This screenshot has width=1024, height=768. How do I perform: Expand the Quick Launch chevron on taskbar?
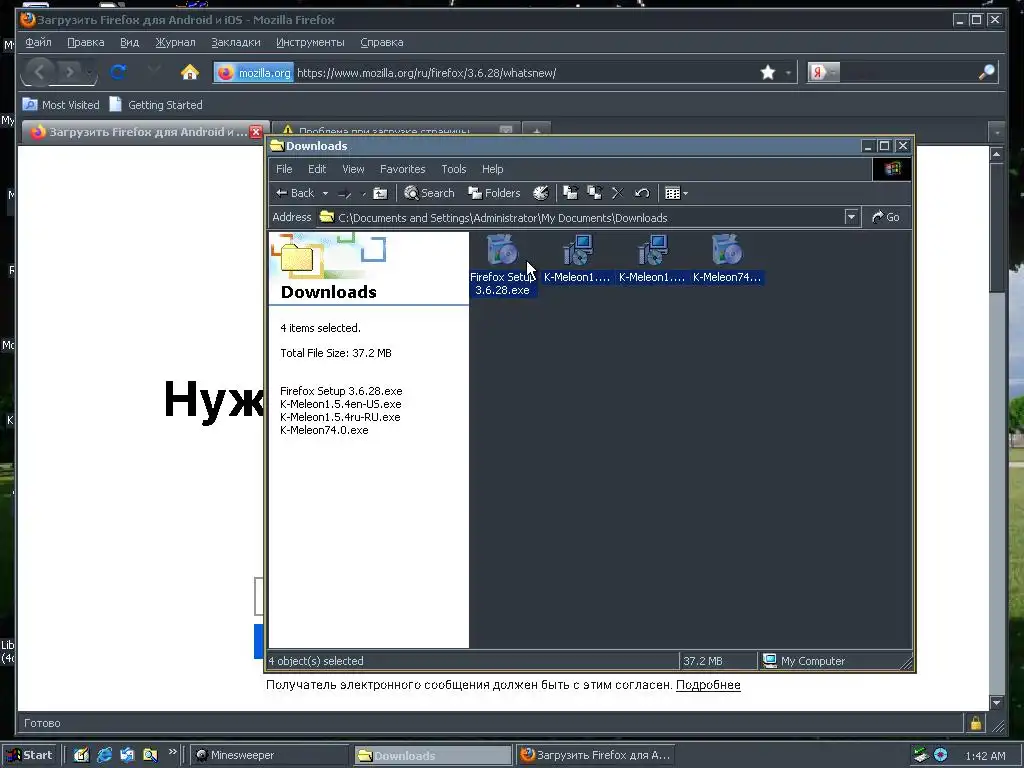(172, 752)
